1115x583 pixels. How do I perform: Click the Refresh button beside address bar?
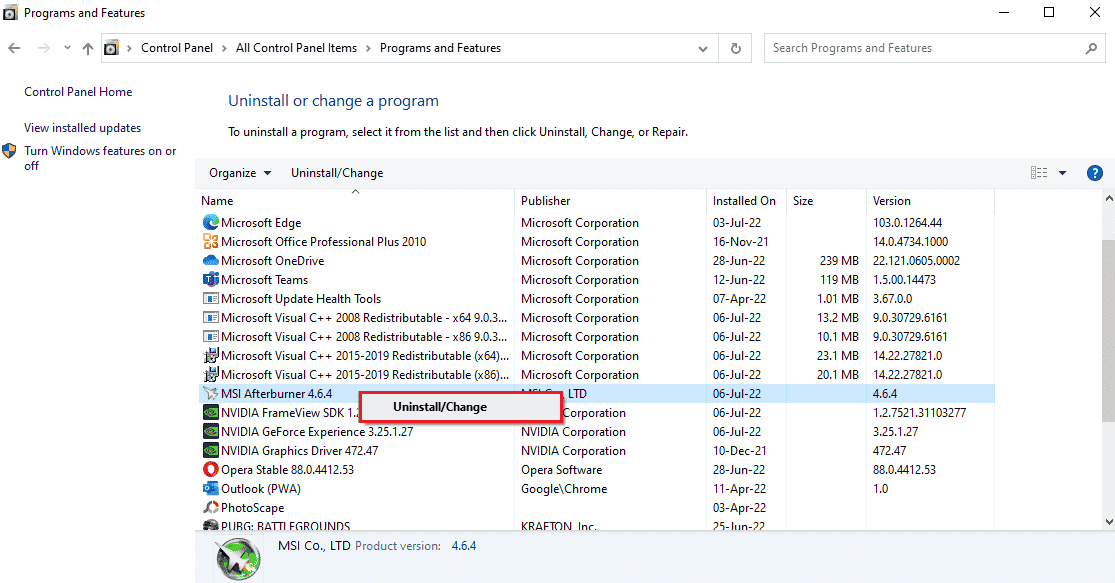tap(736, 48)
